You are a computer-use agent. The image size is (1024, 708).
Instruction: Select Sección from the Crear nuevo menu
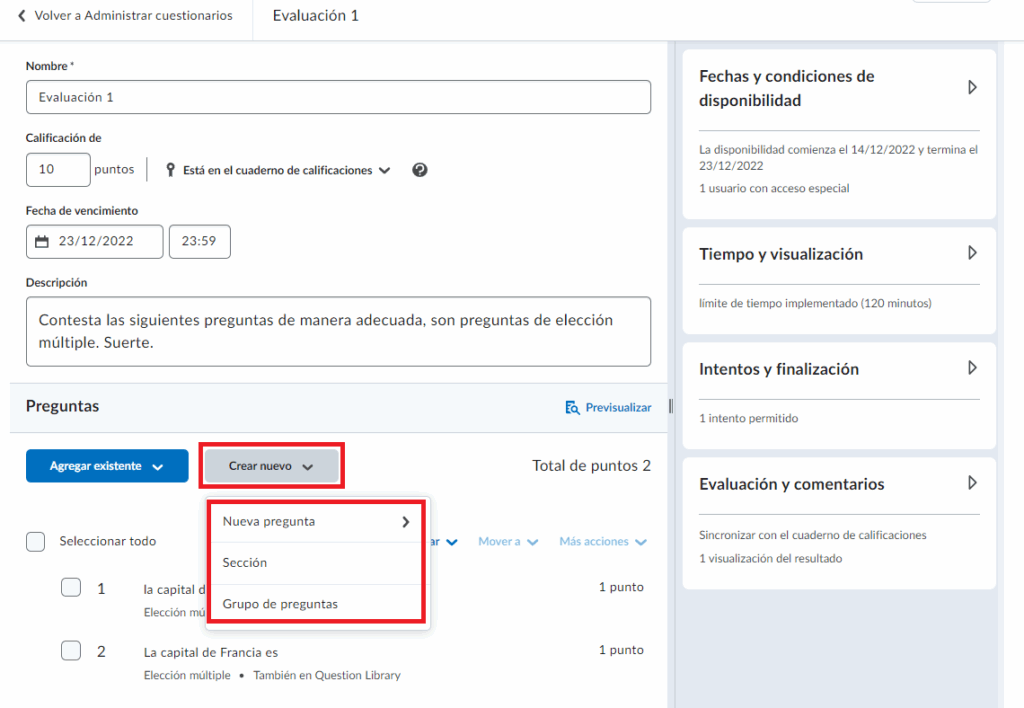[245, 563]
